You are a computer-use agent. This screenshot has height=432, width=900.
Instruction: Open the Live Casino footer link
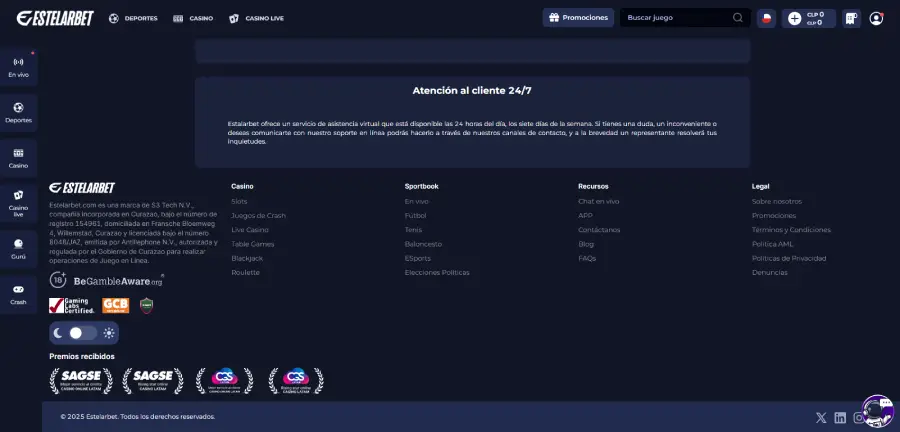[250, 230]
